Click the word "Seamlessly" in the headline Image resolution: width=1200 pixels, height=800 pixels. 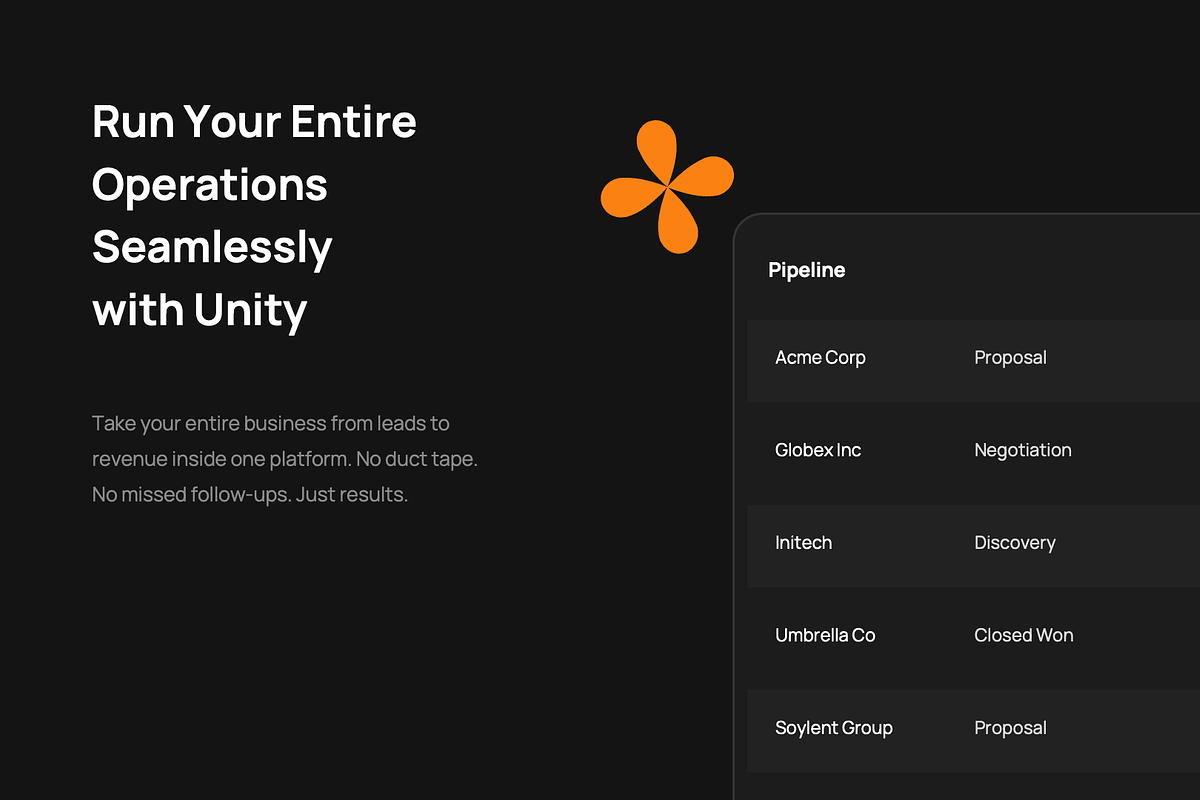[x=212, y=248]
